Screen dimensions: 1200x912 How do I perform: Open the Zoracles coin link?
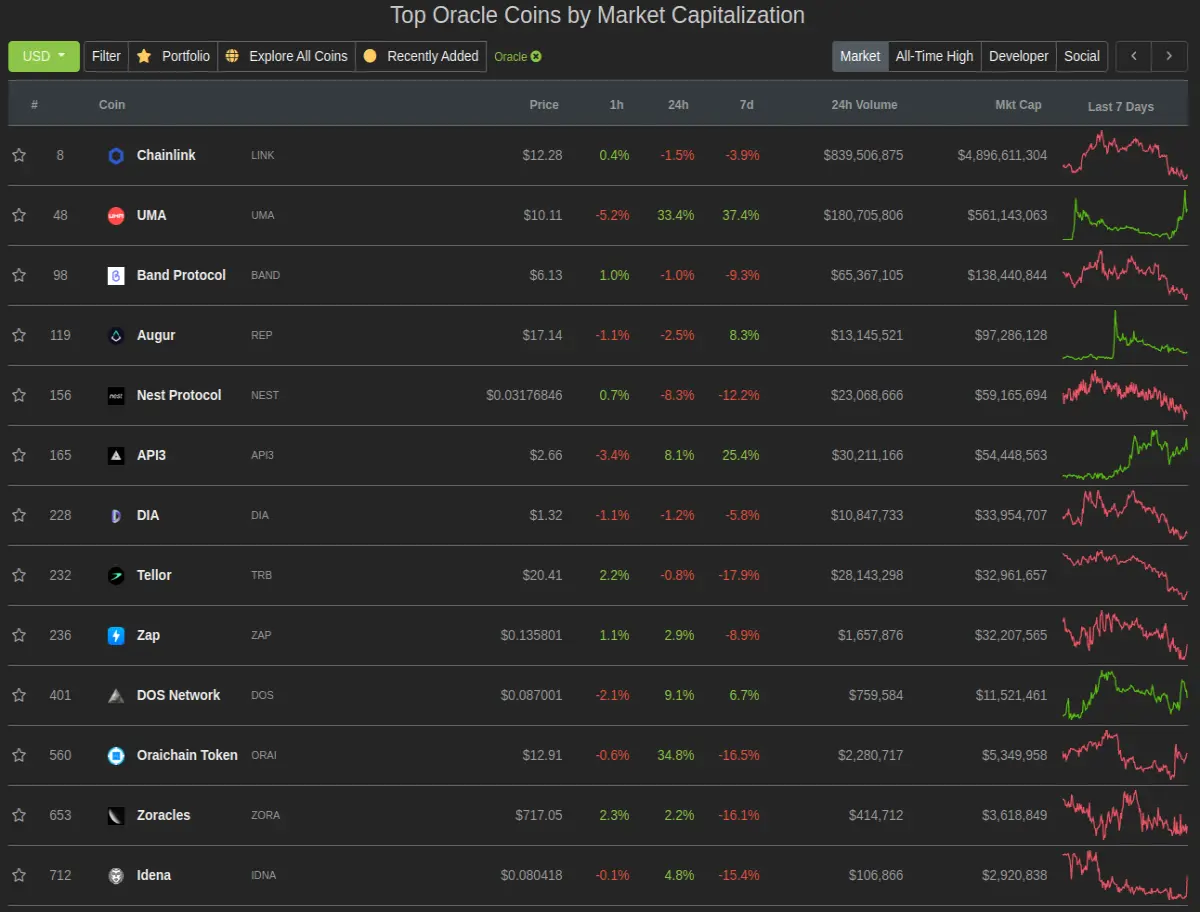pos(163,815)
